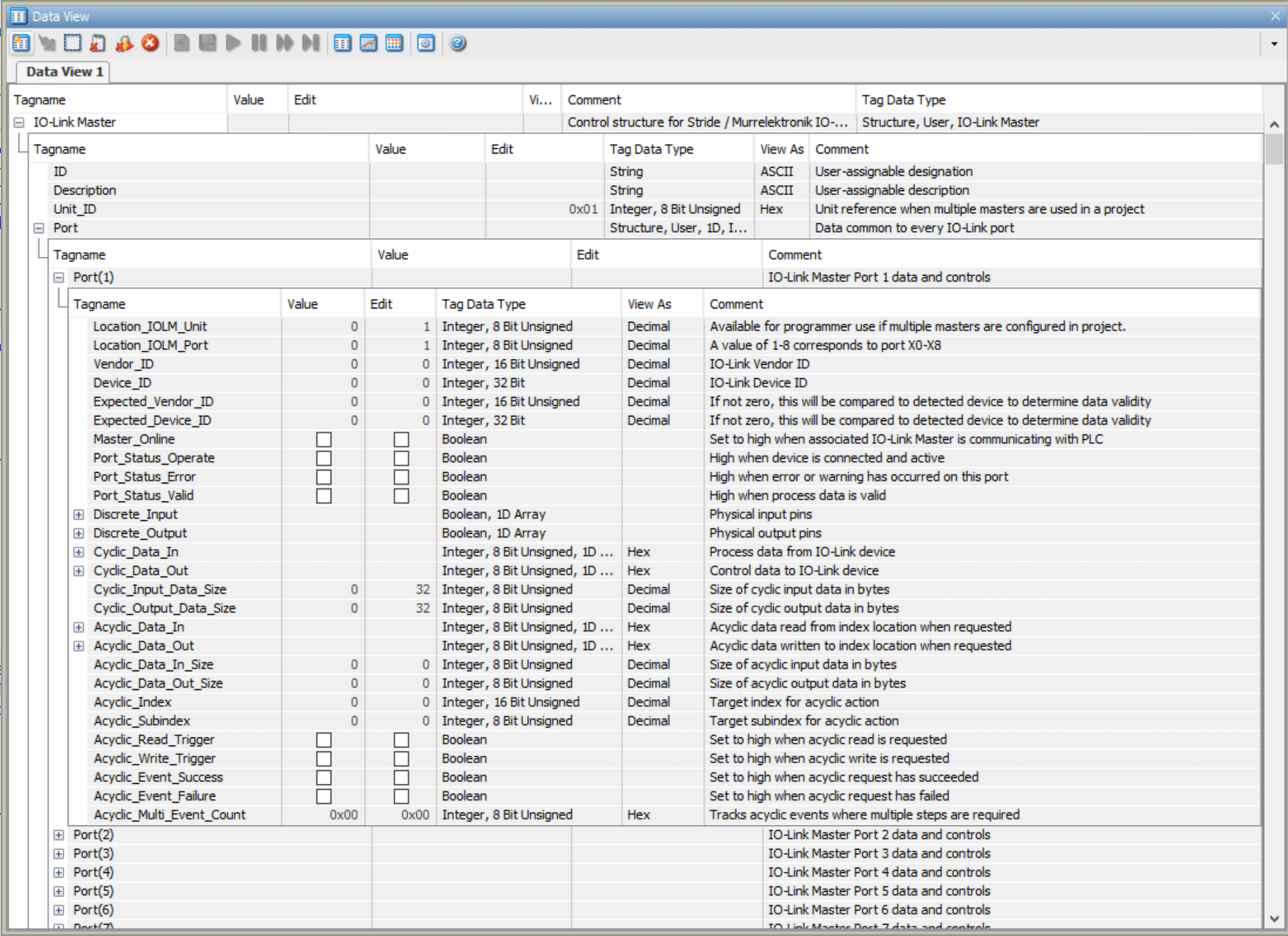This screenshot has height=936, width=1288.
Task: Click the Tag Data Type column header
Action: click(902, 100)
